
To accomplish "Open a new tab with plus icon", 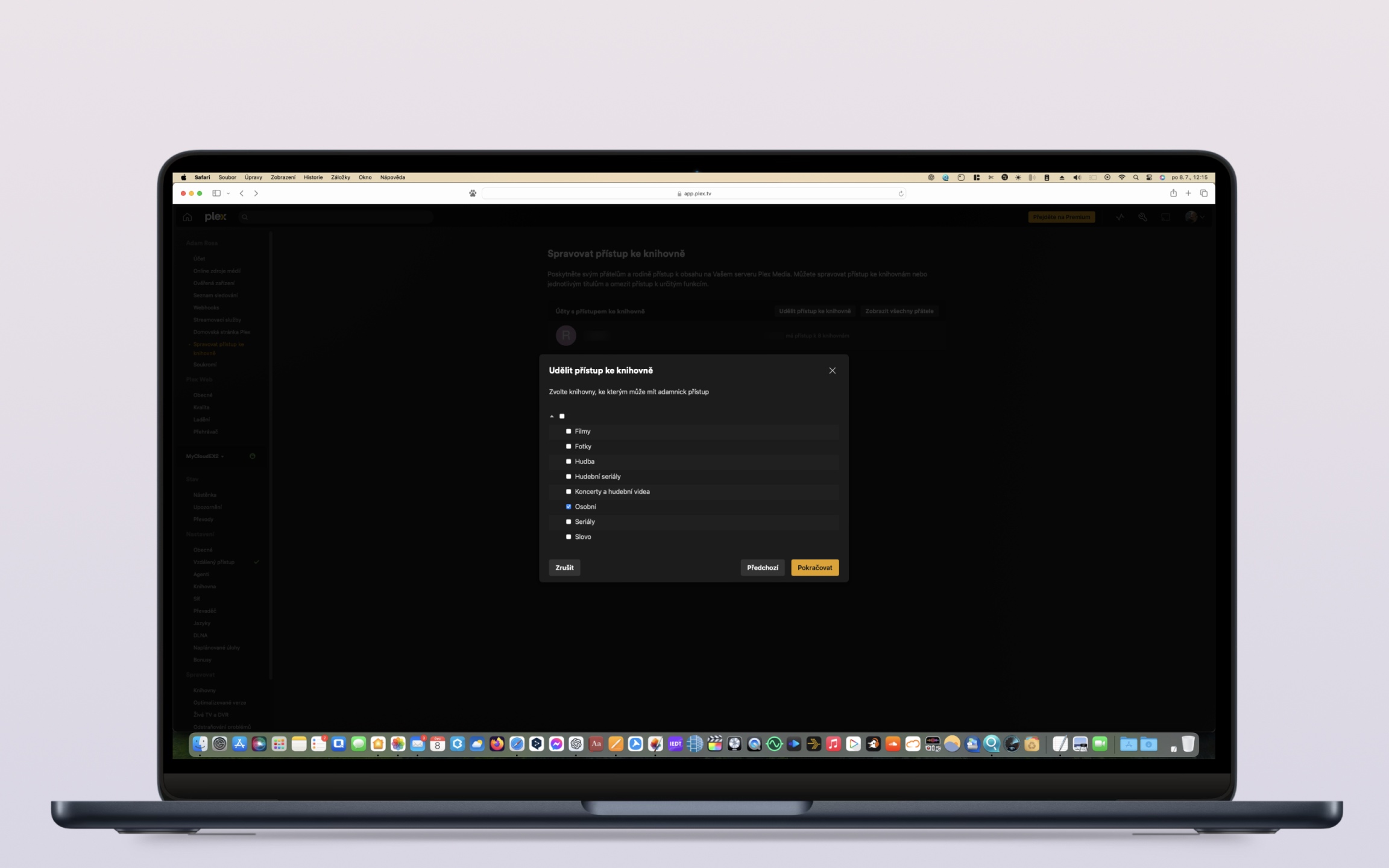I will click(x=1188, y=193).
